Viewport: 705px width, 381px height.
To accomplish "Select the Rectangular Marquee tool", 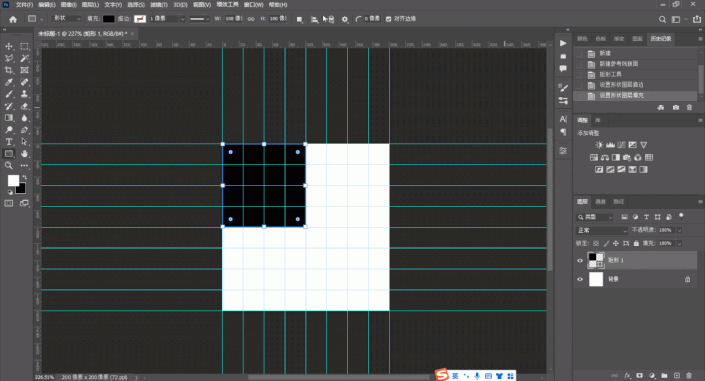I will [24, 46].
